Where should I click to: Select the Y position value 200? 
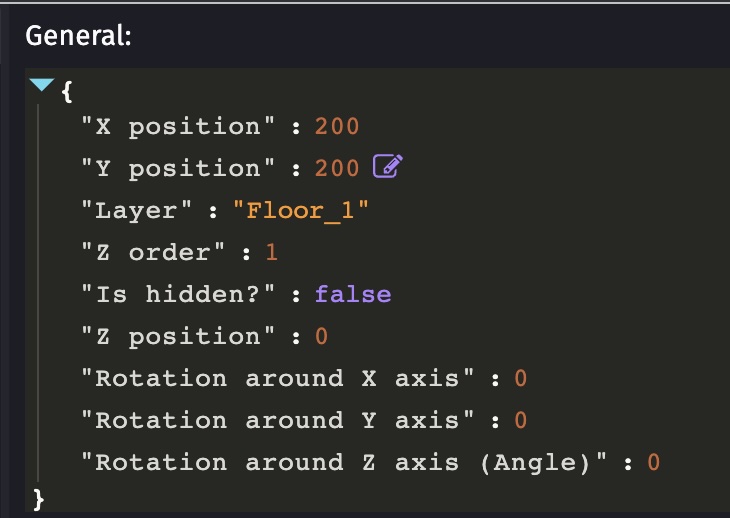click(x=337, y=168)
